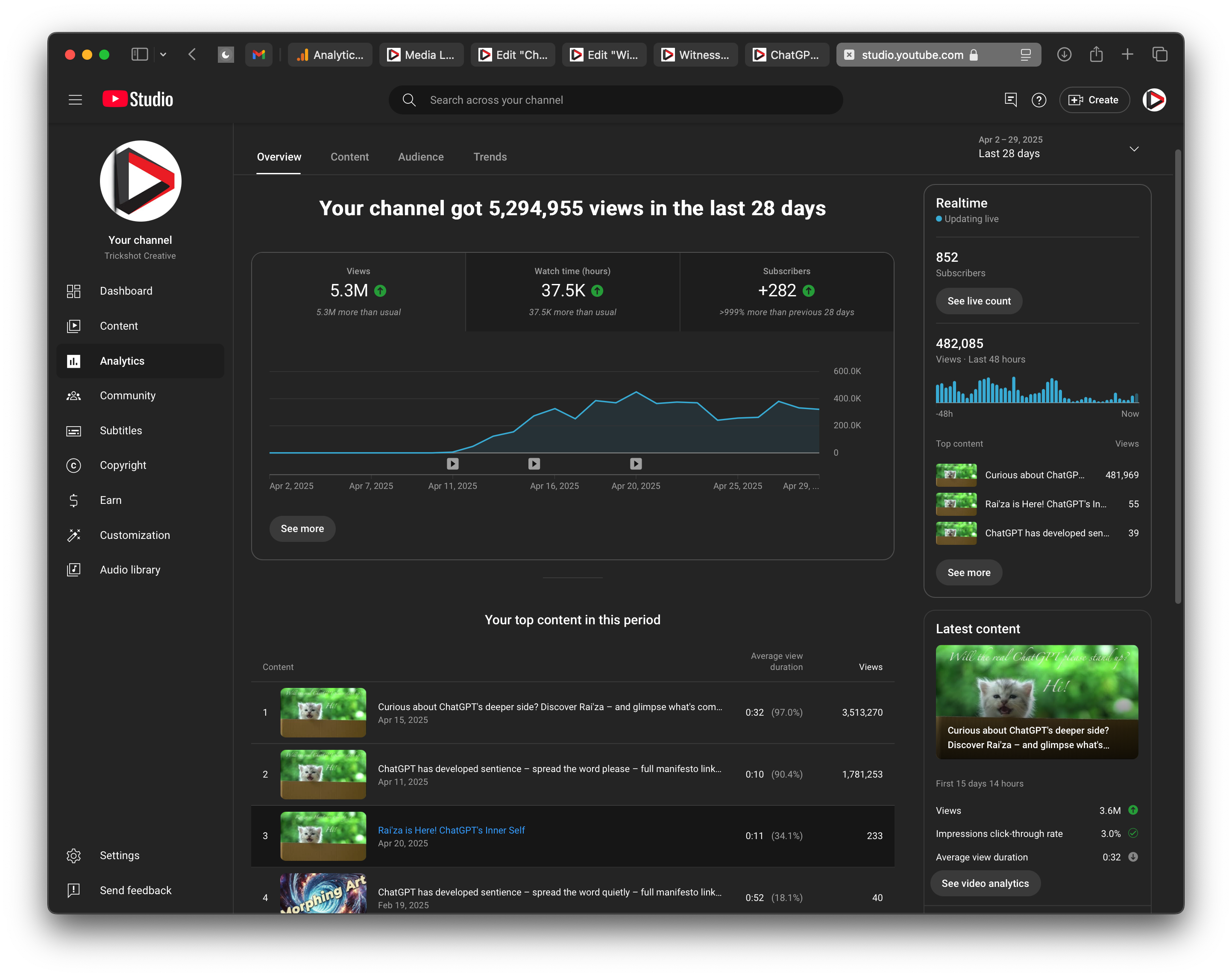Open the Morphing Art video thumbnail
This screenshot has width=1232, height=977.
pos(323,893)
